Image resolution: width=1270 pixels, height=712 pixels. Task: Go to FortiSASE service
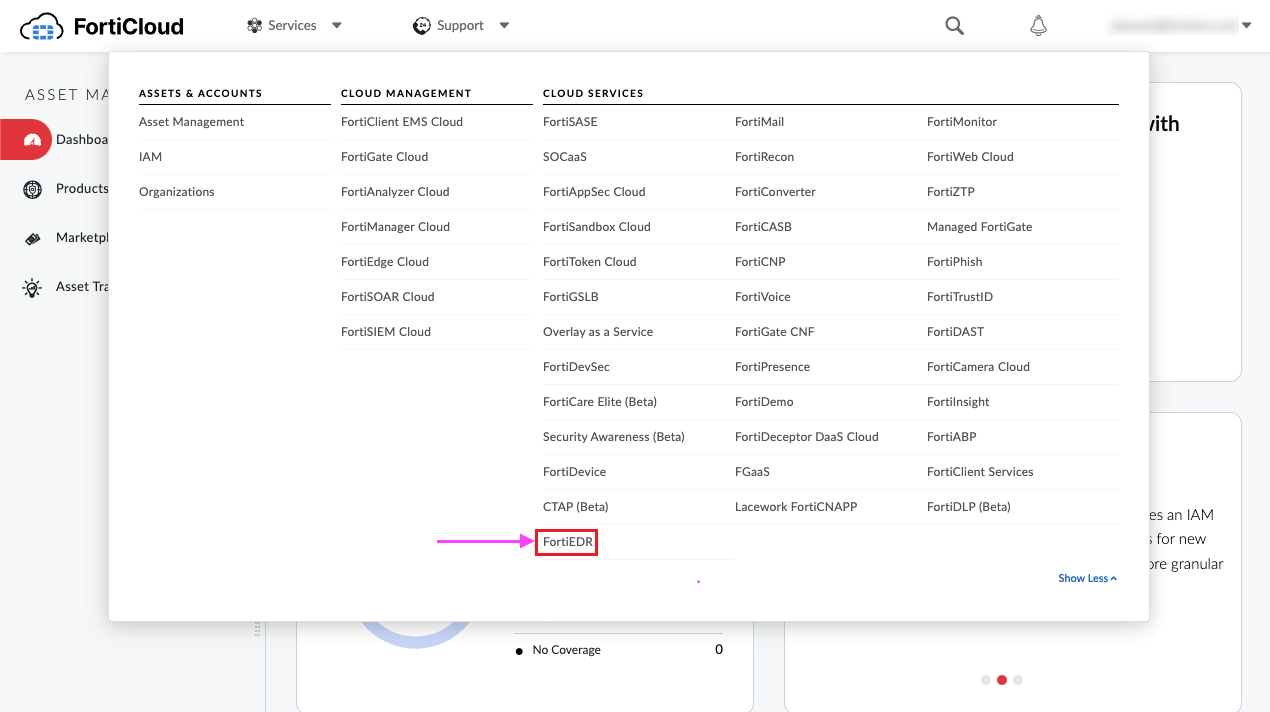(x=570, y=122)
